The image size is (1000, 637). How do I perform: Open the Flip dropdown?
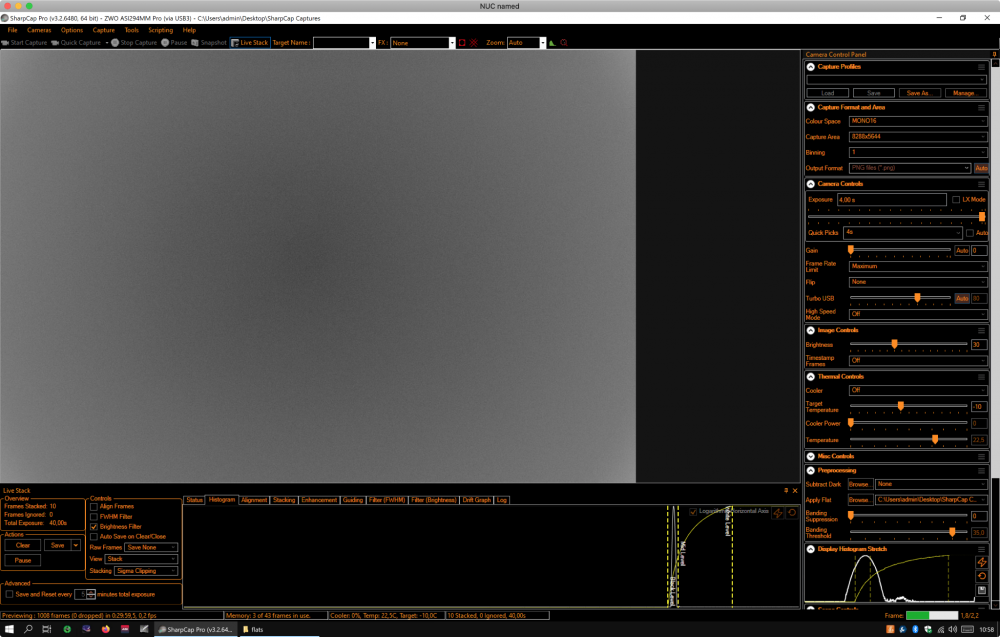click(918, 282)
